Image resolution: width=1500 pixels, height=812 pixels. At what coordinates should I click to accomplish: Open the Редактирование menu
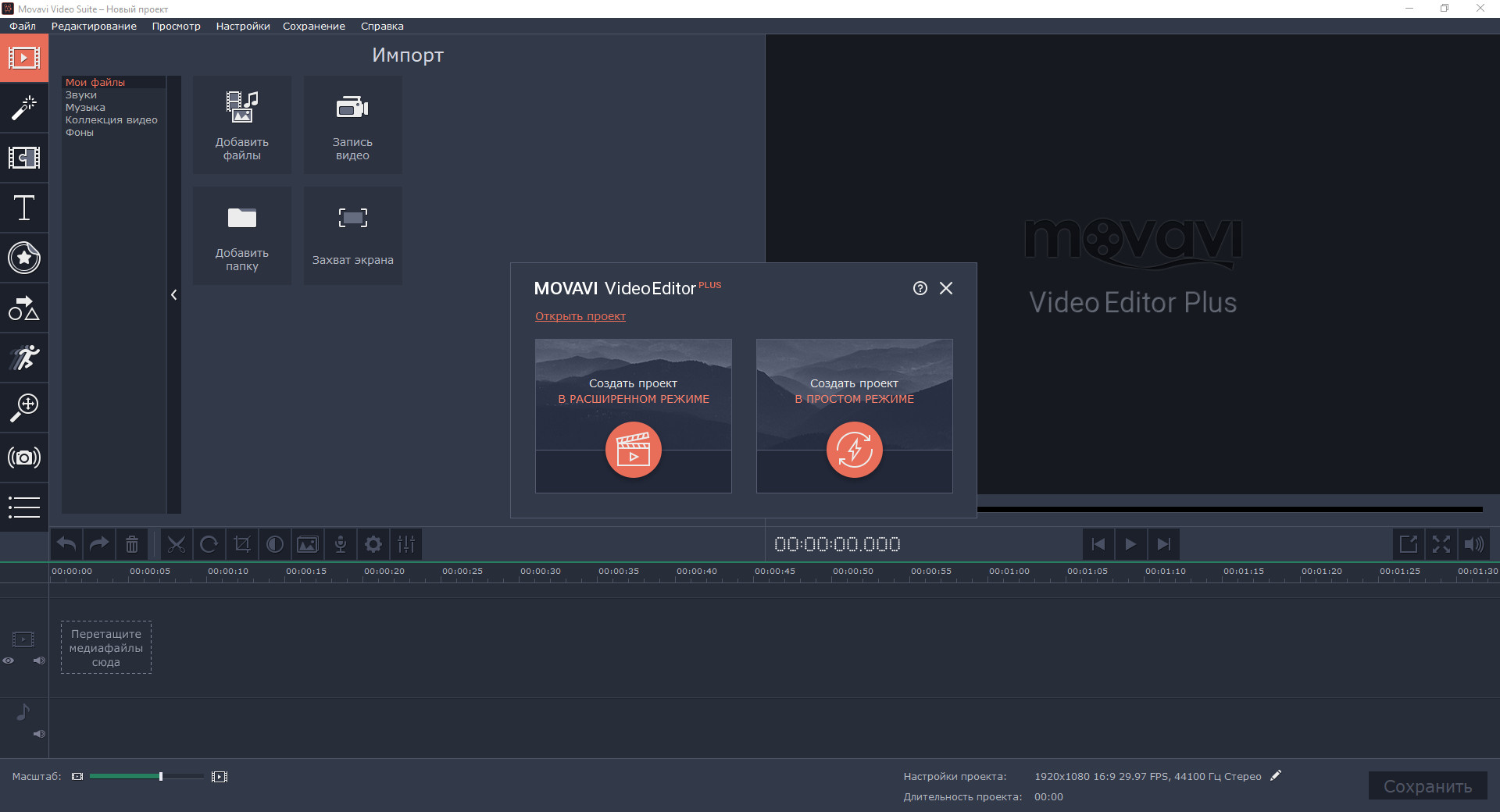[94, 26]
